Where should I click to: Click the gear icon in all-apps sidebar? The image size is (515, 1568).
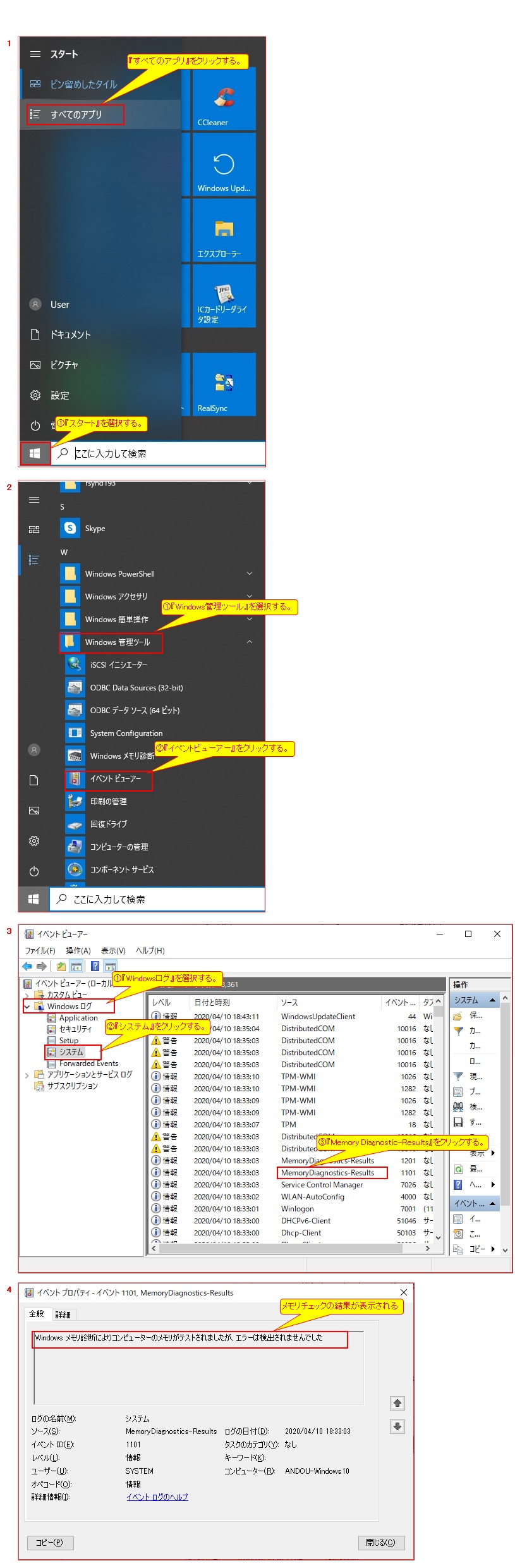pyautogui.click(x=34, y=841)
